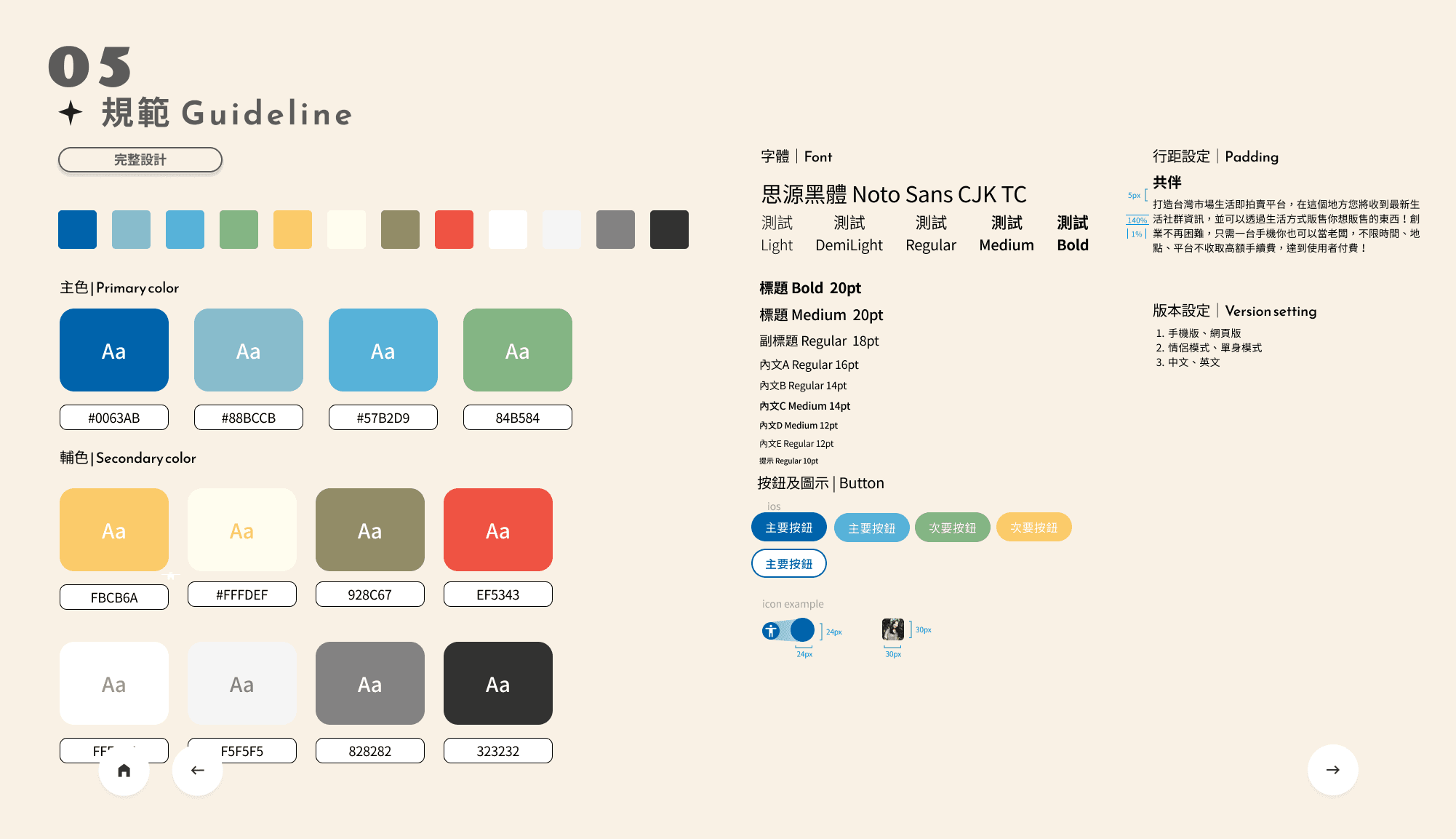Click the #0063AB primary color card
Image resolution: width=1456 pixels, height=839 pixels.
[x=114, y=350]
